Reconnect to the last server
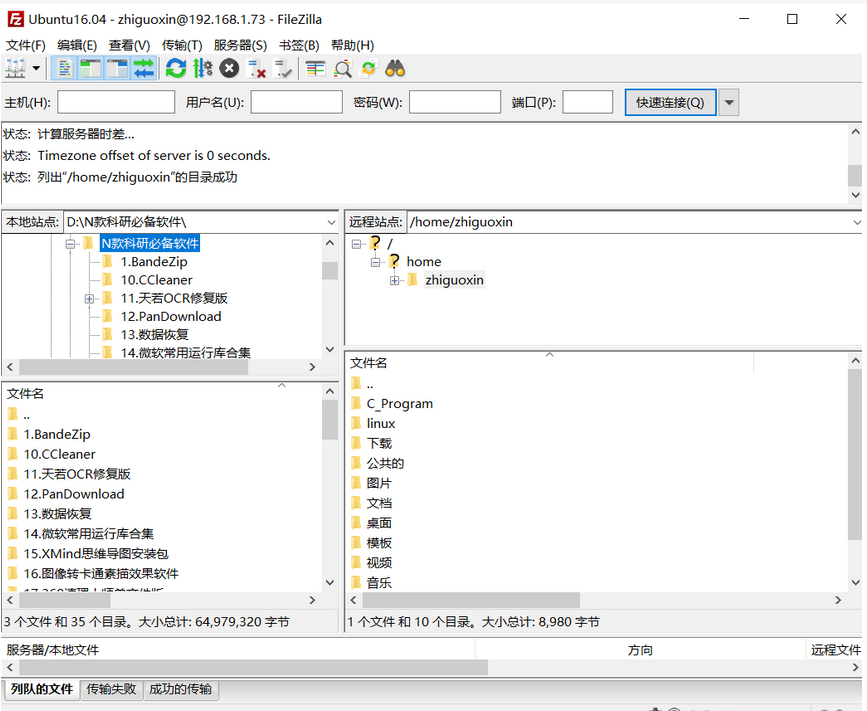The height and width of the screenshot is (711, 867). (x=283, y=69)
